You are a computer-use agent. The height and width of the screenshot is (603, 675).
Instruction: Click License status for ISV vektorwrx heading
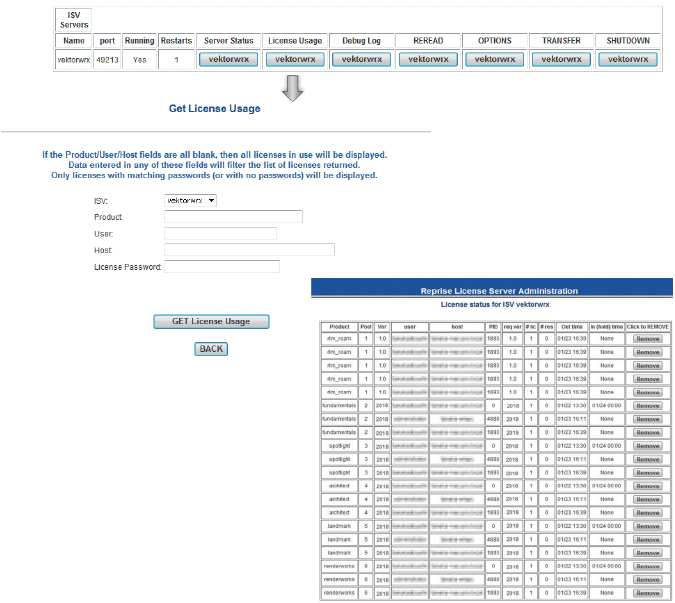coord(495,304)
